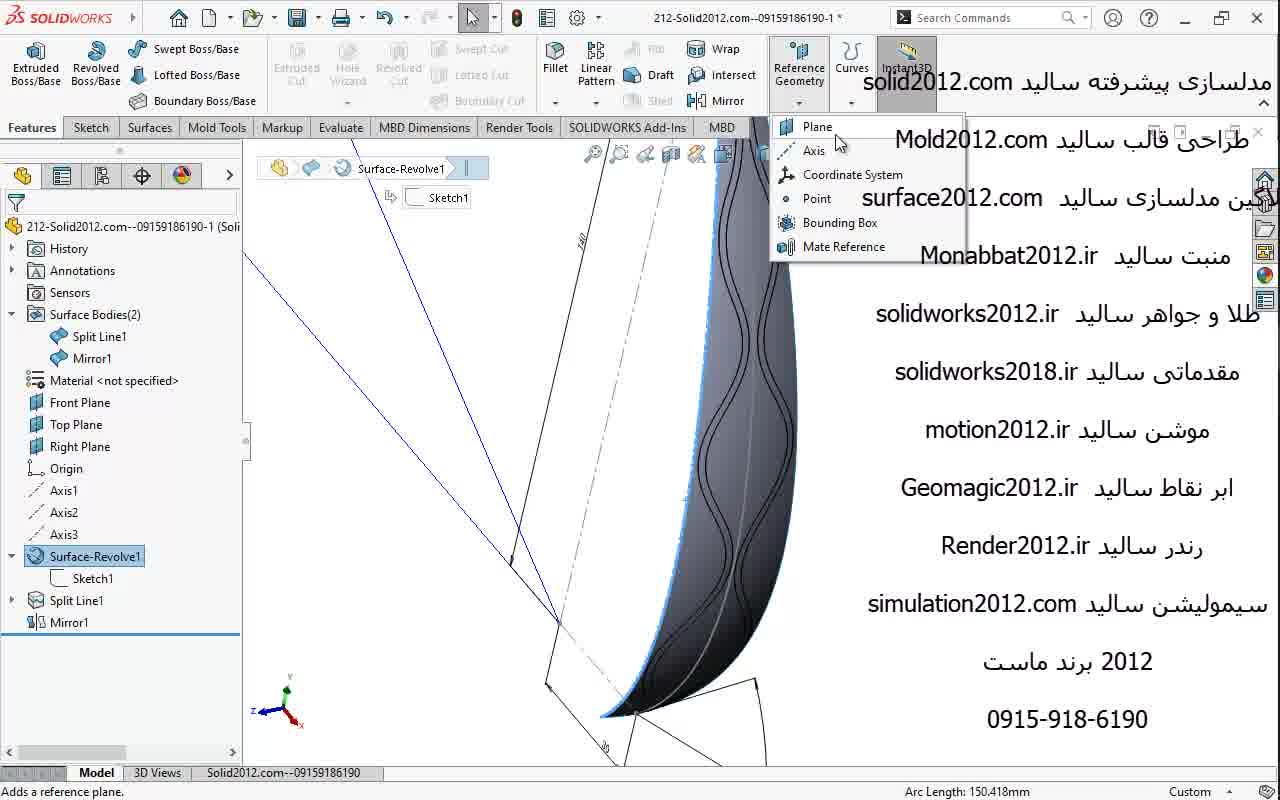Expand the manager panel tabs chevron
The width and height of the screenshot is (1280, 800).
[x=229, y=176]
